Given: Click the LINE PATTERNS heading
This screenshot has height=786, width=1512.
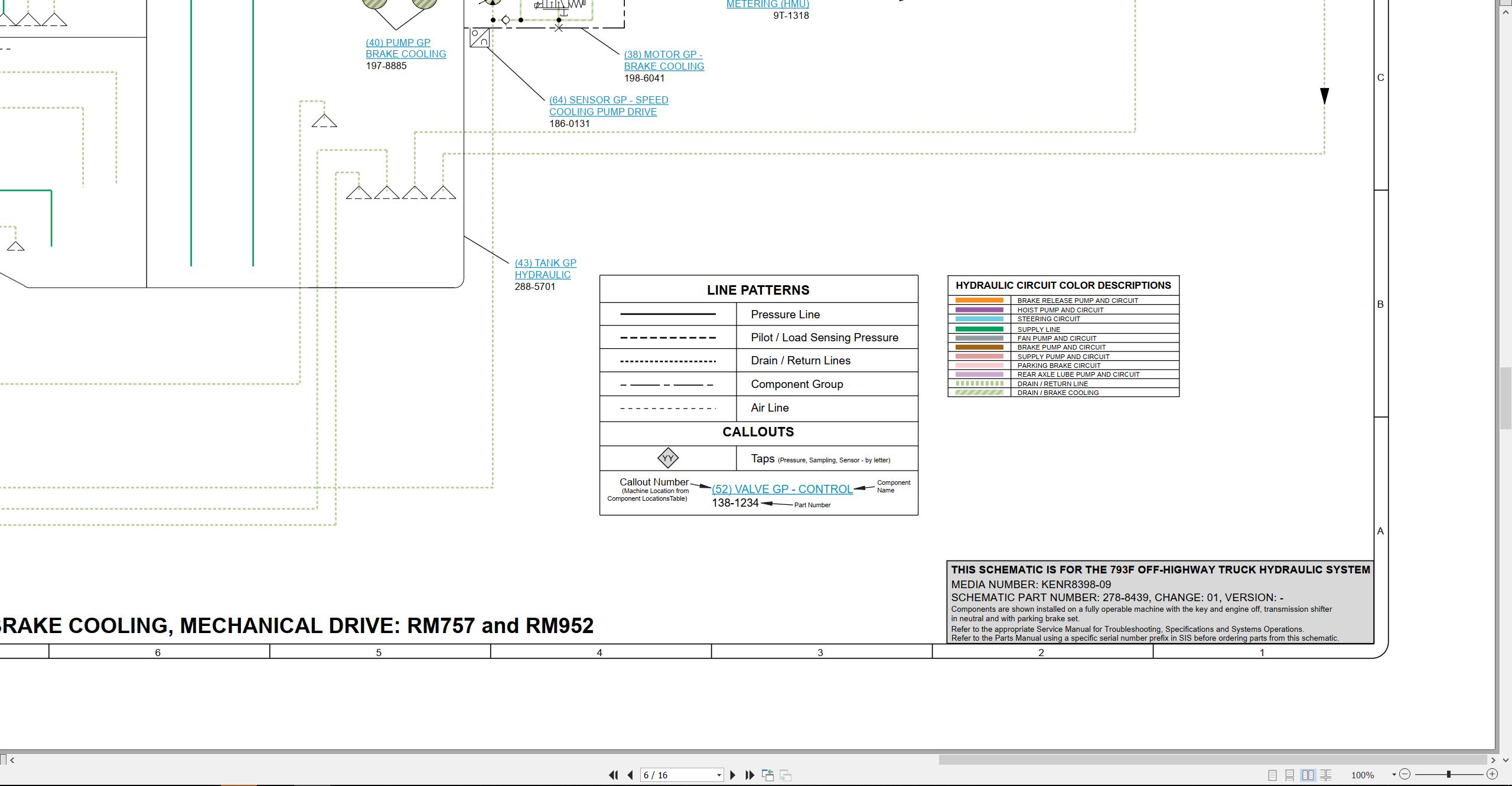Looking at the screenshot, I should 758,290.
